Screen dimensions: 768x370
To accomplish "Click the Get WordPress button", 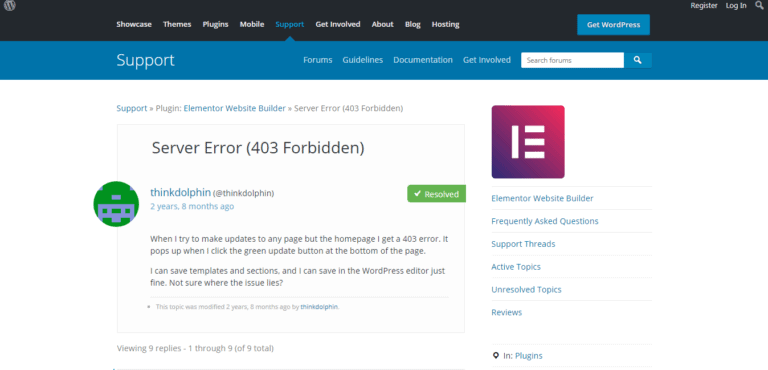I will (x=613, y=25).
